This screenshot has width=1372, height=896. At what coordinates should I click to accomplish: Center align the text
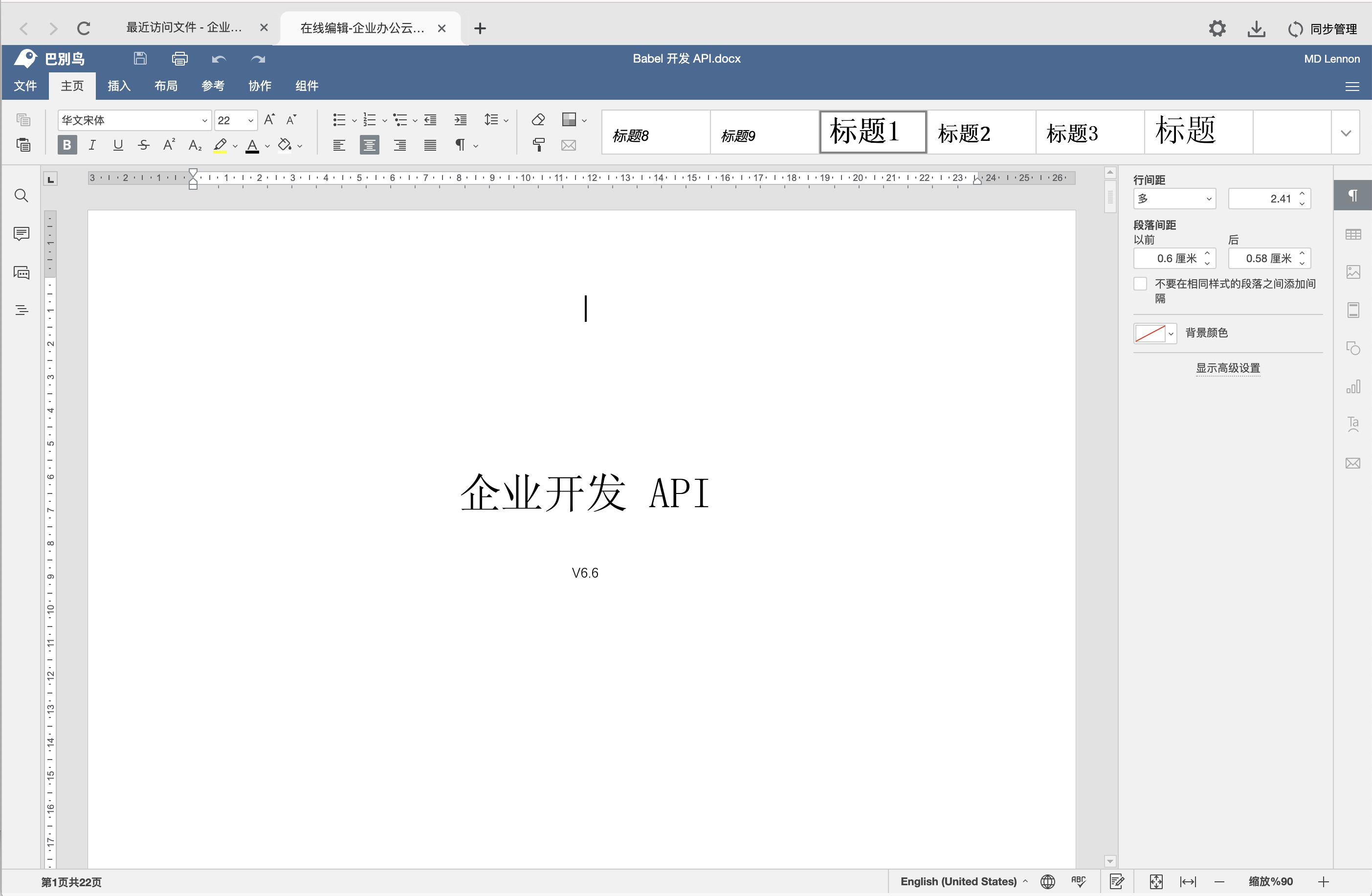[370, 145]
